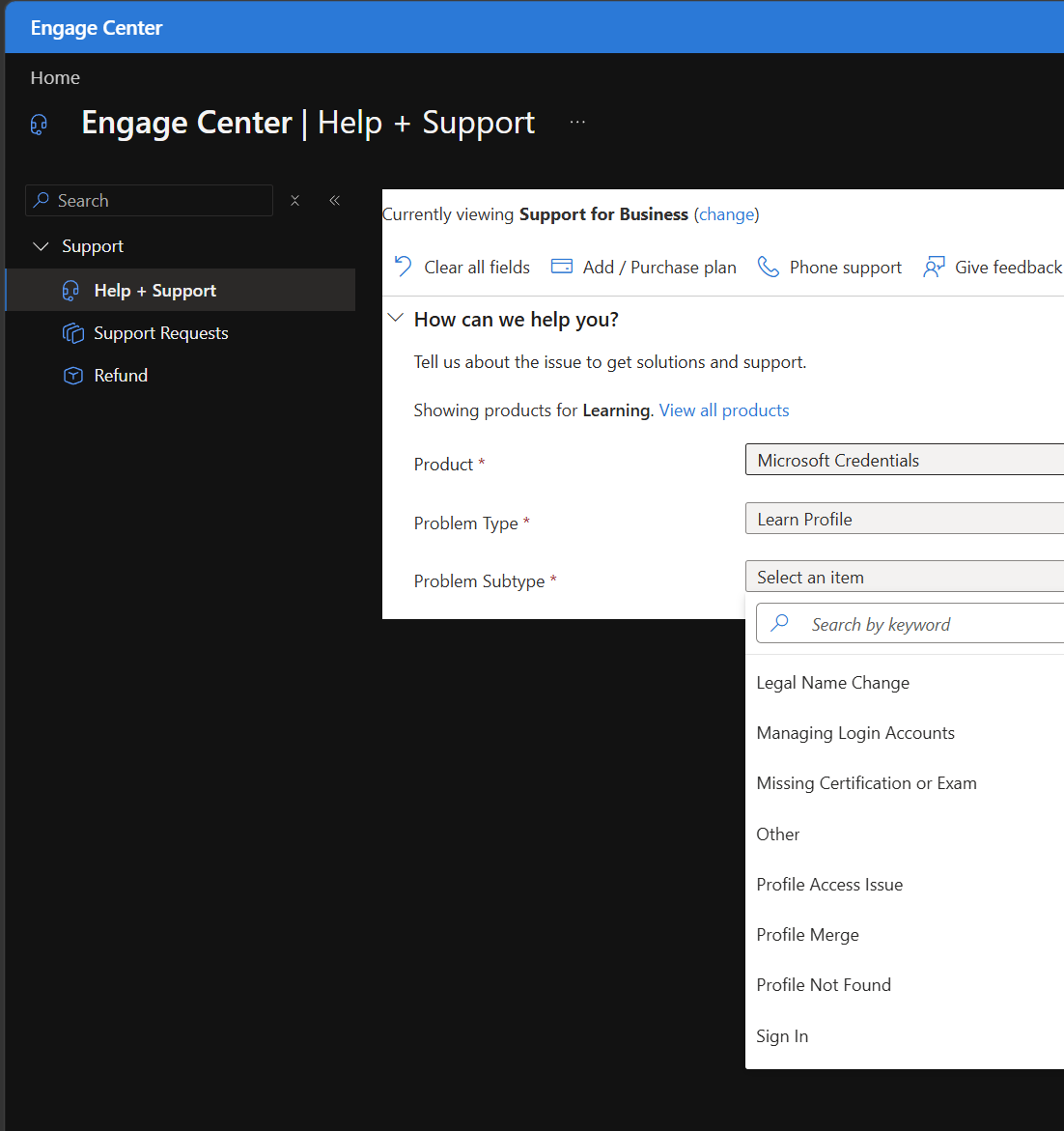The image size is (1064, 1131).
Task: Click the Problem Subtype Select an item dropdown
Action: (x=905, y=577)
